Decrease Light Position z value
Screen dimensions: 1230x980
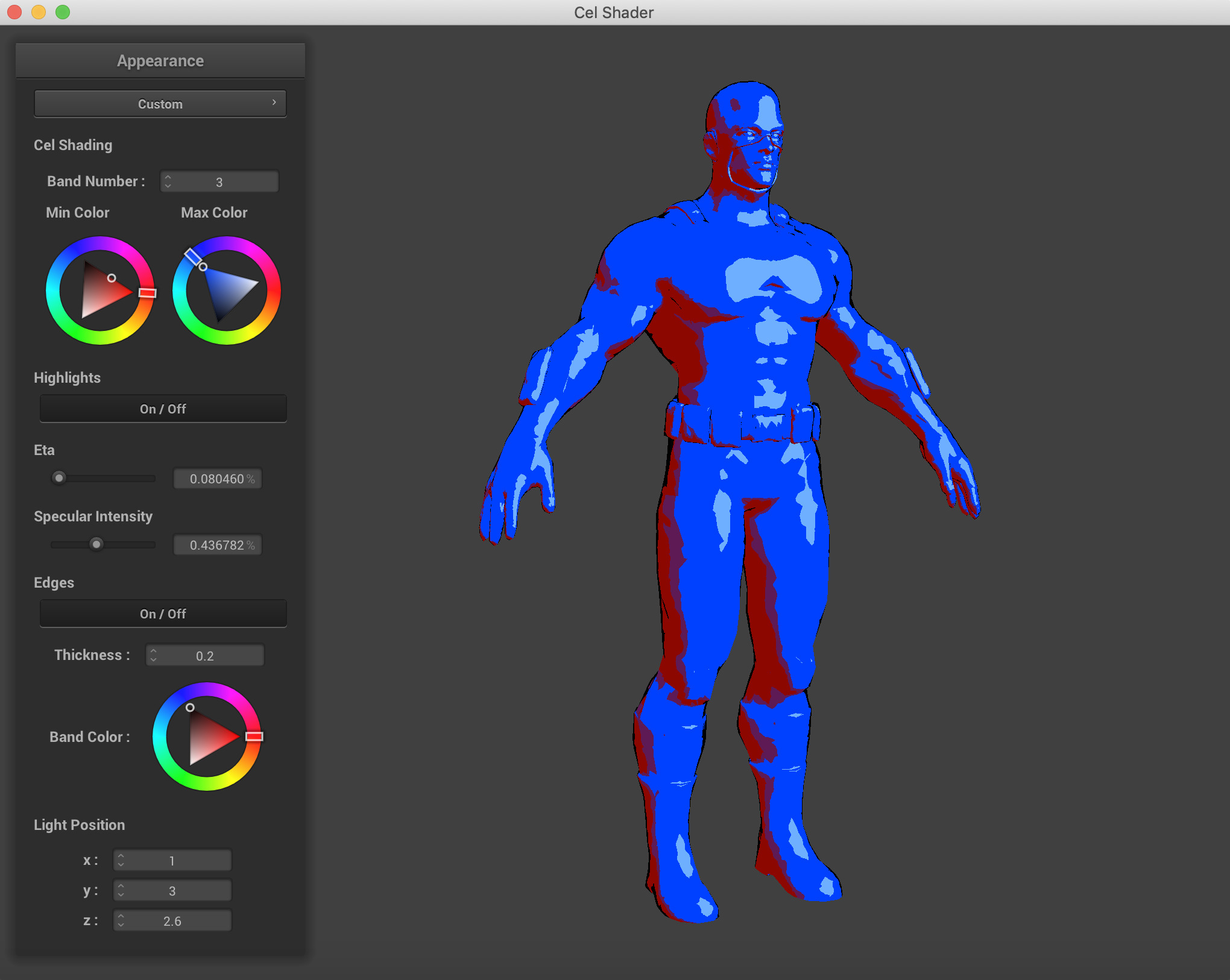121,925
